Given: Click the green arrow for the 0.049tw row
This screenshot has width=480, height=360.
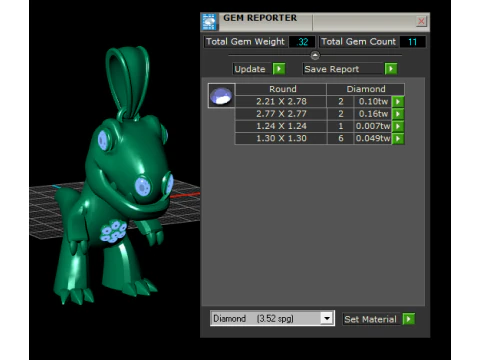Looking at the screenshot, I should click(x=398, y=138).
